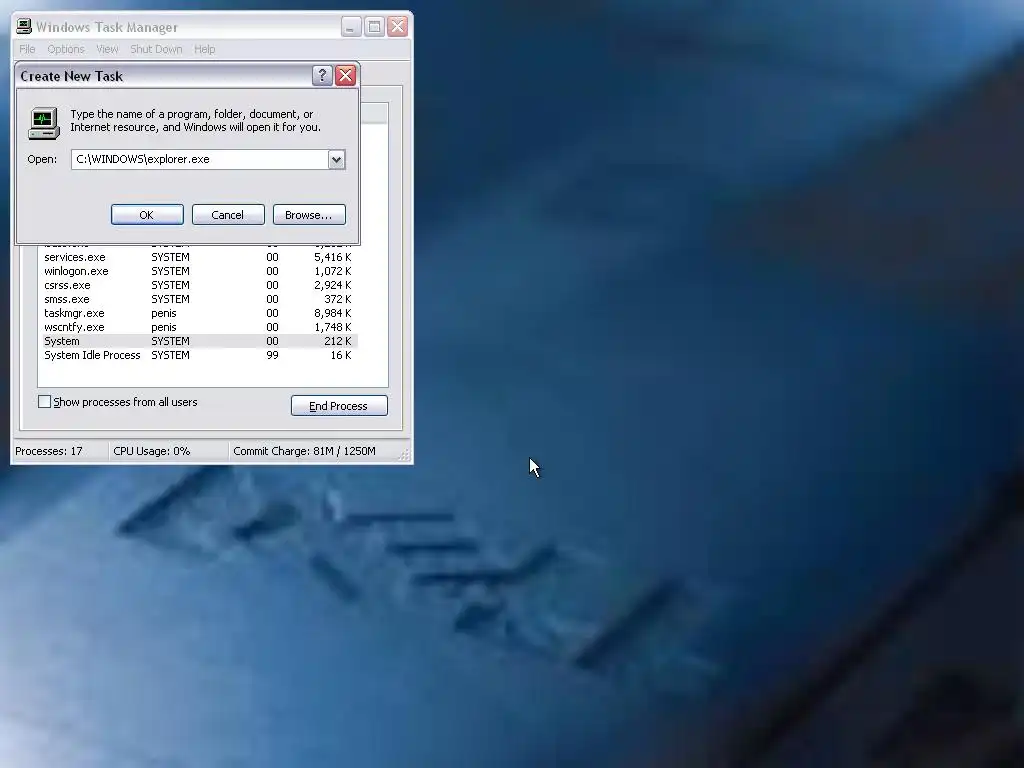Select the winlogon.exe process row
1024x768 pixels.
200,271
